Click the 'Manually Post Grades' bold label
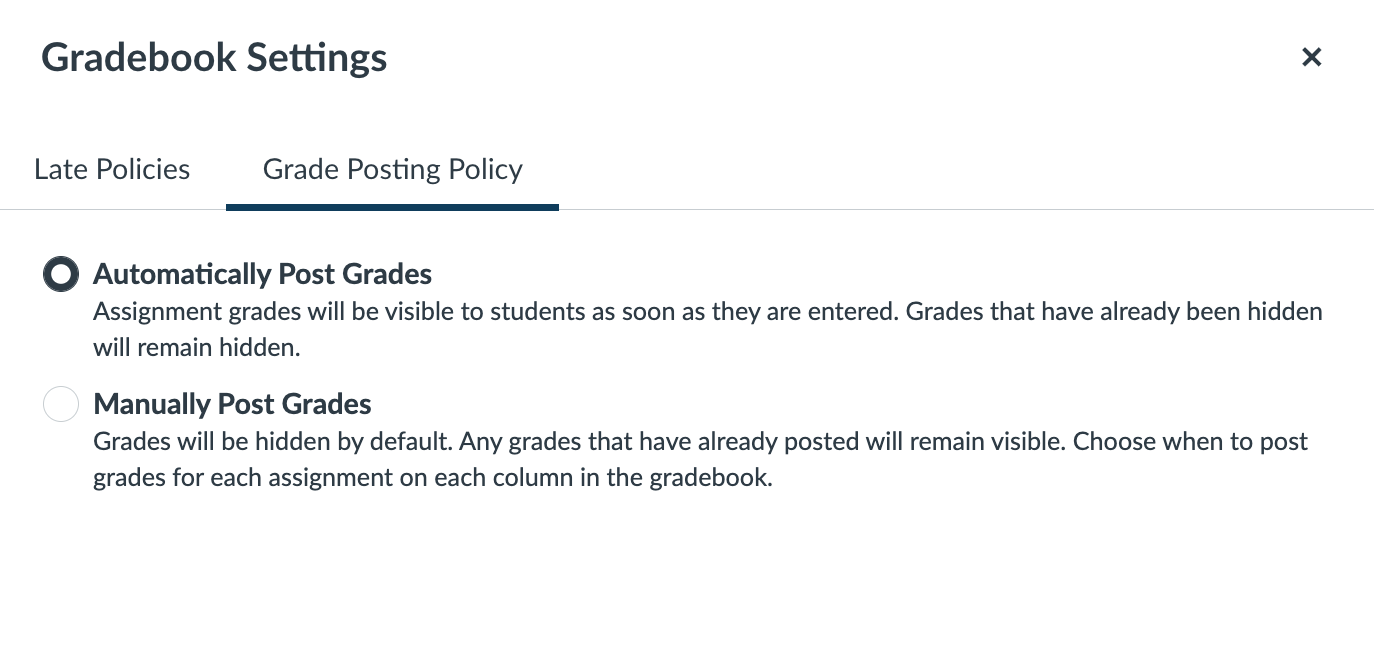Image resolution: width=1374 pixels, height=664 pixels. pos(232,404)
